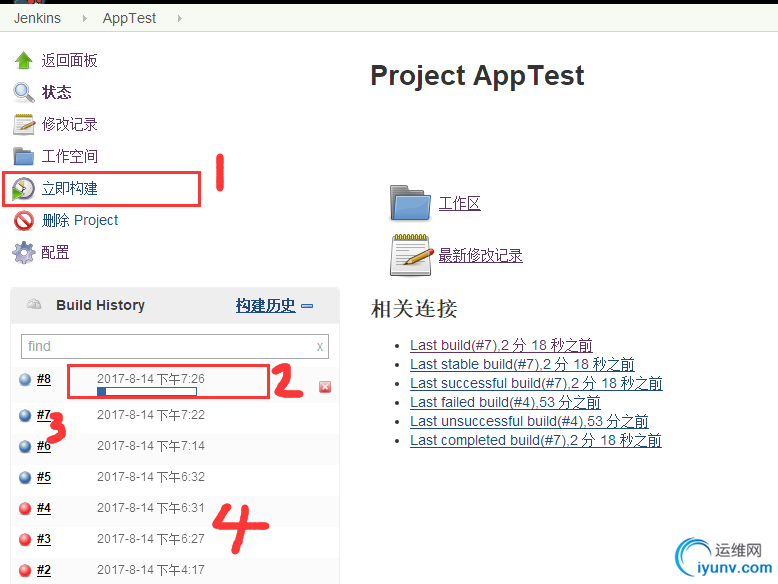The width and height of the screenshot is (778, 584).
Task: Select 立即构建 to start a build
Action: click(x=69, y=189)
